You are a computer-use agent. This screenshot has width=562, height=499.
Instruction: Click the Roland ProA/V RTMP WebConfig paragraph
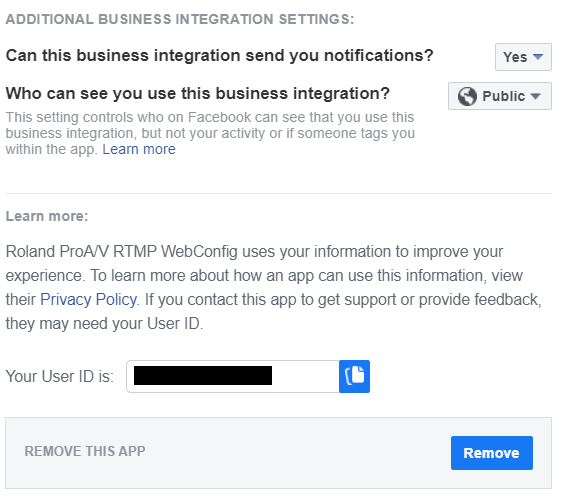click(273, 287)
